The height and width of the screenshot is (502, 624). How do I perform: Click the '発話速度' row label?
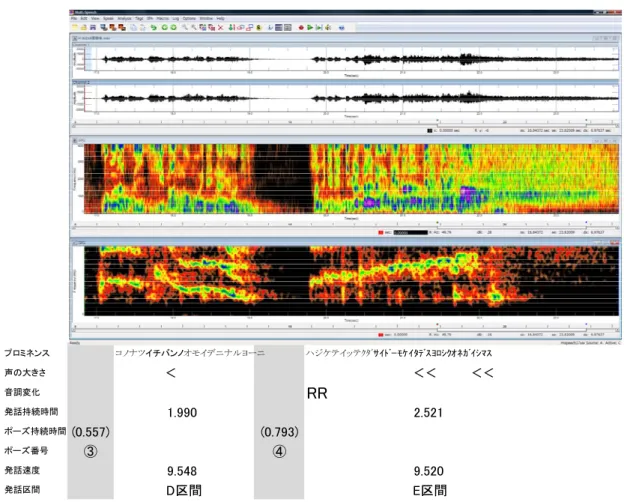coord(22,470)
